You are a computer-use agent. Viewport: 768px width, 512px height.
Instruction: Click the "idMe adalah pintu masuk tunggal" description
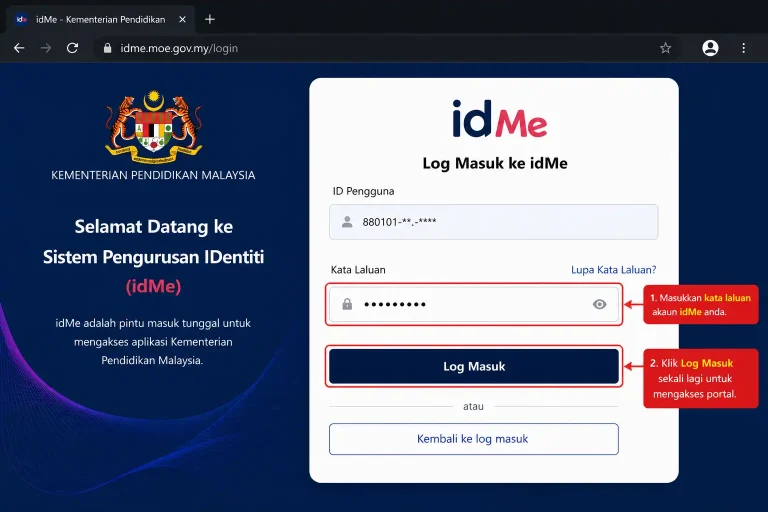click(x=153, y=341)
